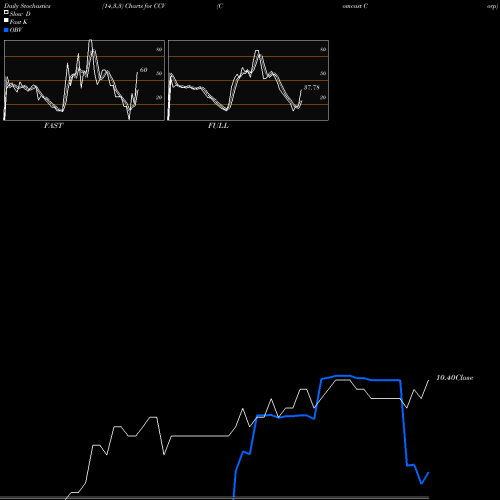Viewport: 500px width, 500px height.
Task: Click the '20' axis label in FULL chart
Action: [x=323, y=97]
